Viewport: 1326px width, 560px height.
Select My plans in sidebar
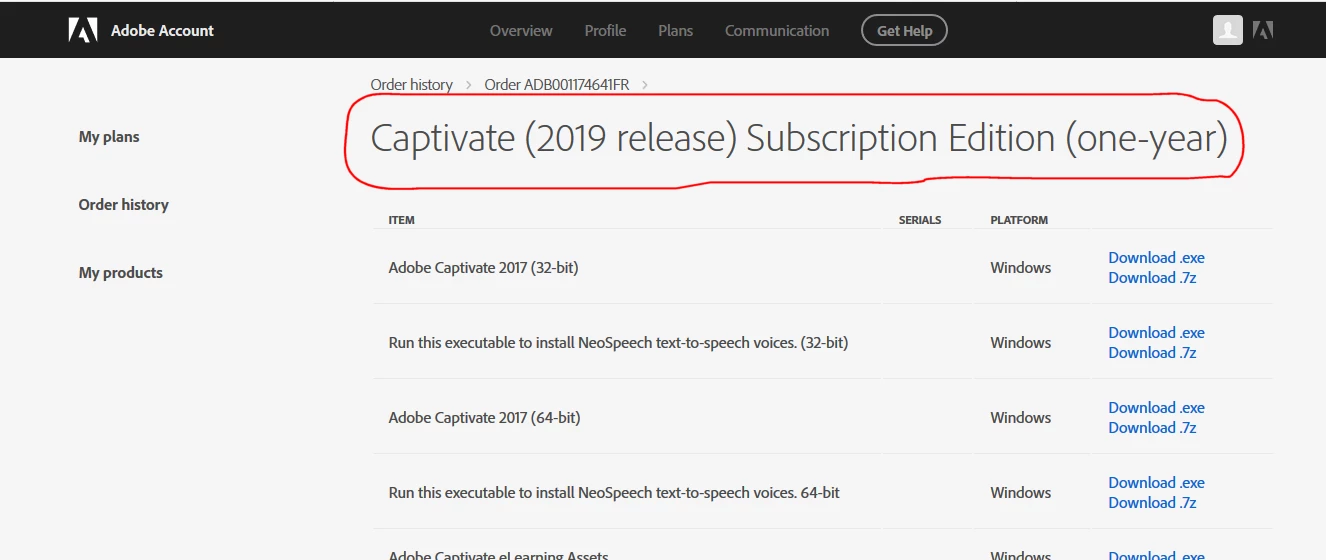(x=109, y=137)
